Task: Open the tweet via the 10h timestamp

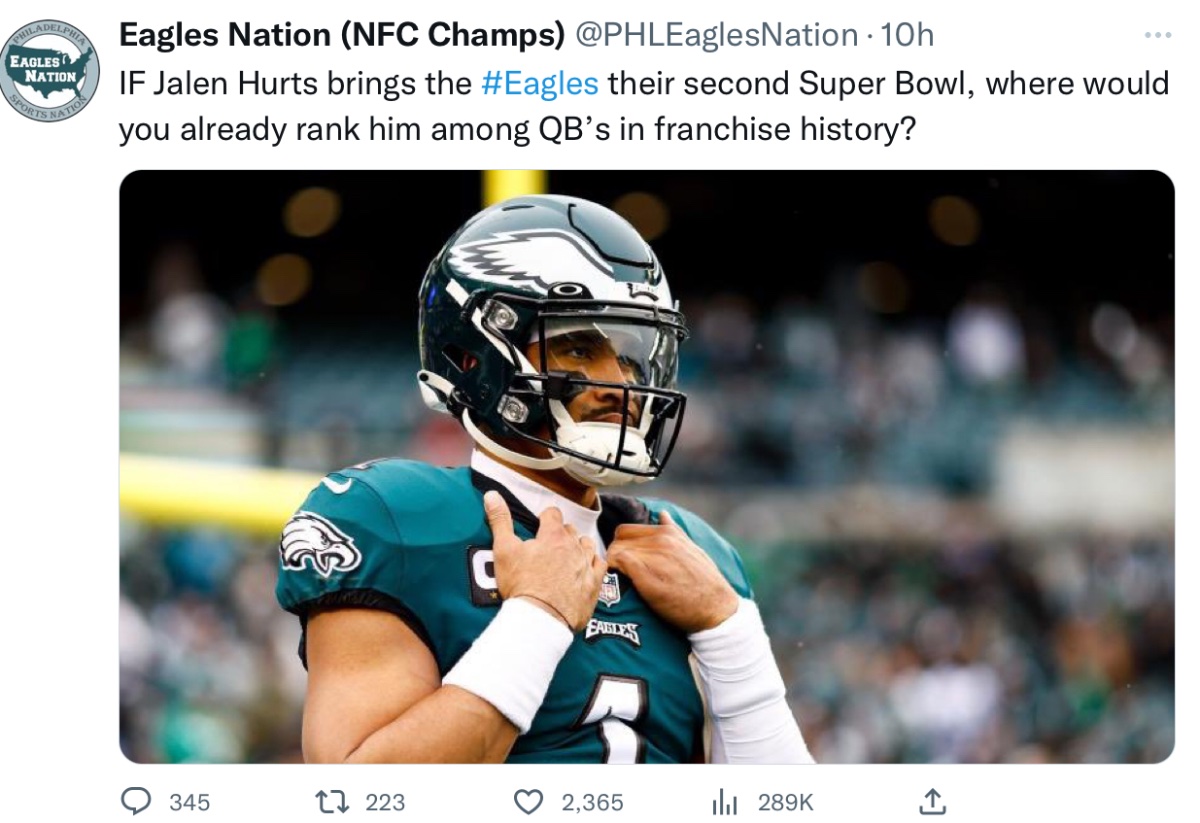Action: click(907, 35)
